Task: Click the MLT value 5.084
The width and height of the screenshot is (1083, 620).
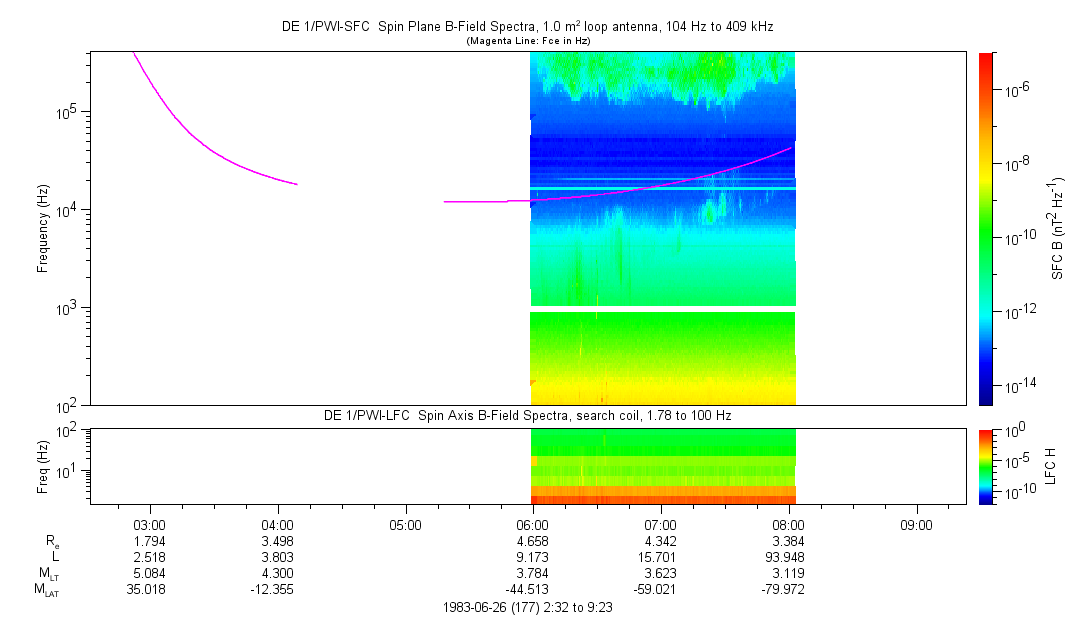Action: pyautogui.click(x=150, y=573)
